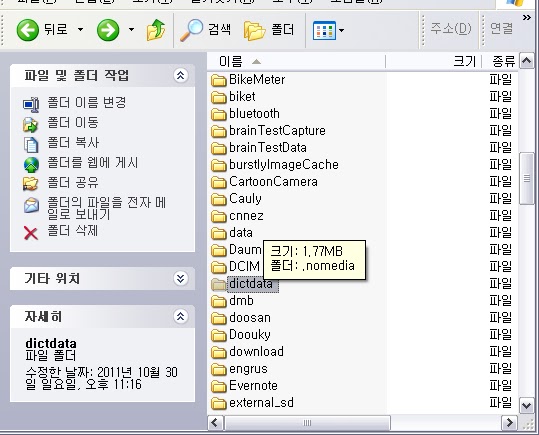Sort by the 종류 column header
Image resolution: width=539 pixels, height=435 pixels.
(500, 62)
